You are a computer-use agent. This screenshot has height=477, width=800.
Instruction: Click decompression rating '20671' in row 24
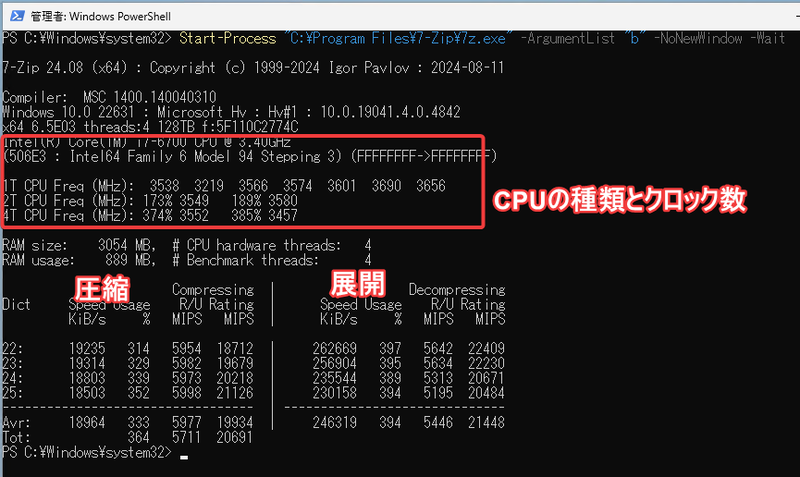click(486, 379)
